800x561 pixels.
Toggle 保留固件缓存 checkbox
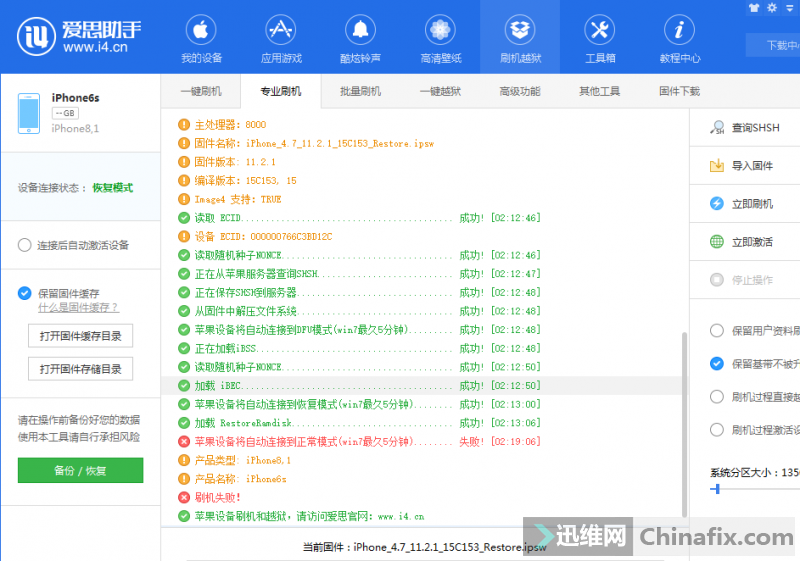pos(24,293)
